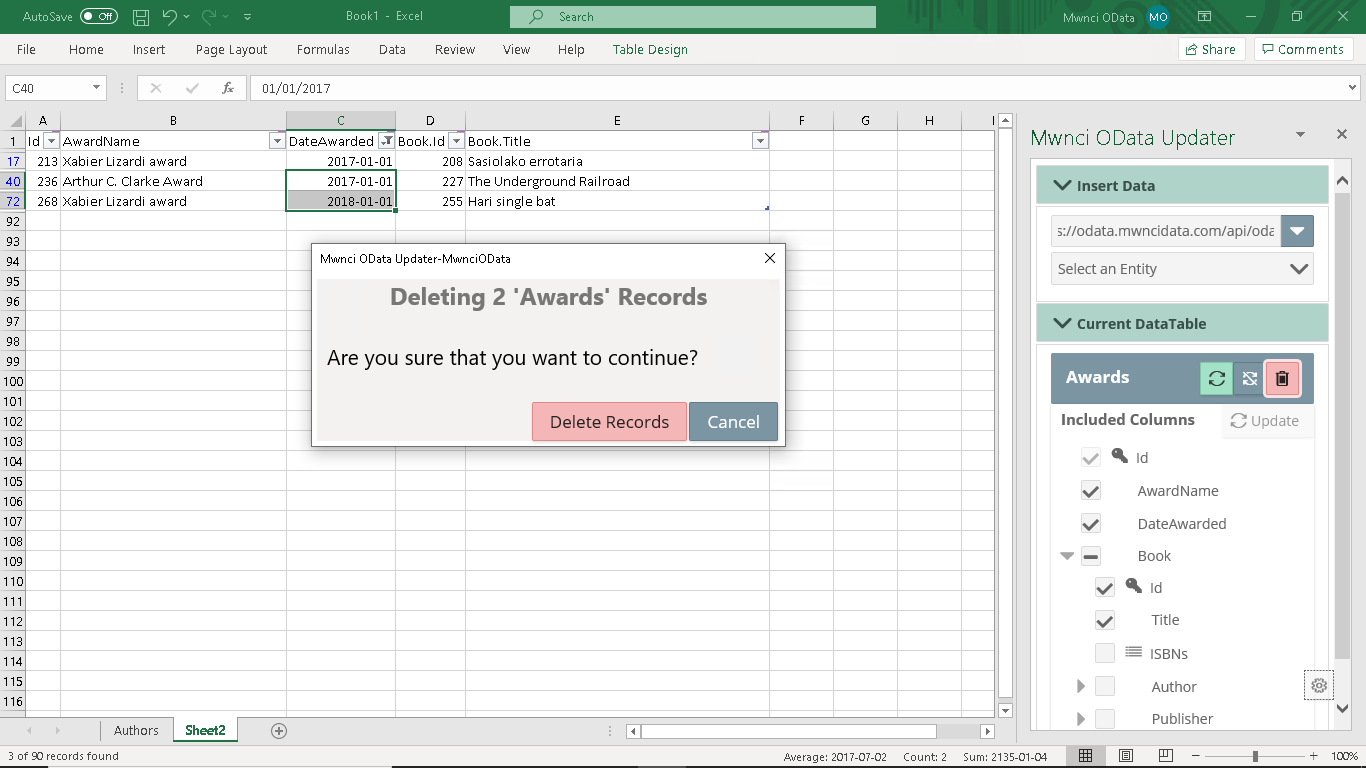Click the Comments button
Image resolution: width=1366 pixels, height=768 pixels.
click(x=1303, y=49)
